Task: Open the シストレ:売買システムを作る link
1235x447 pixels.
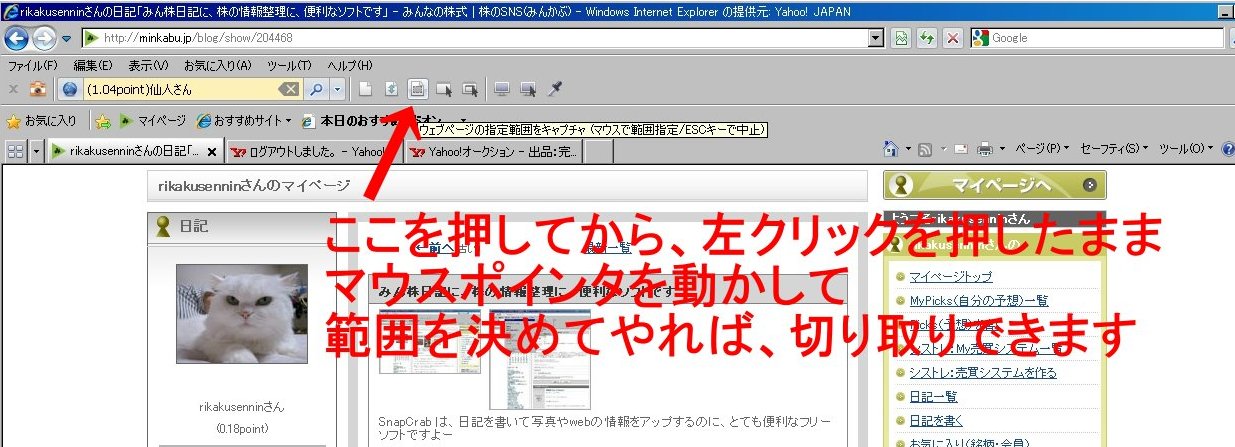Action: [982, 372]
